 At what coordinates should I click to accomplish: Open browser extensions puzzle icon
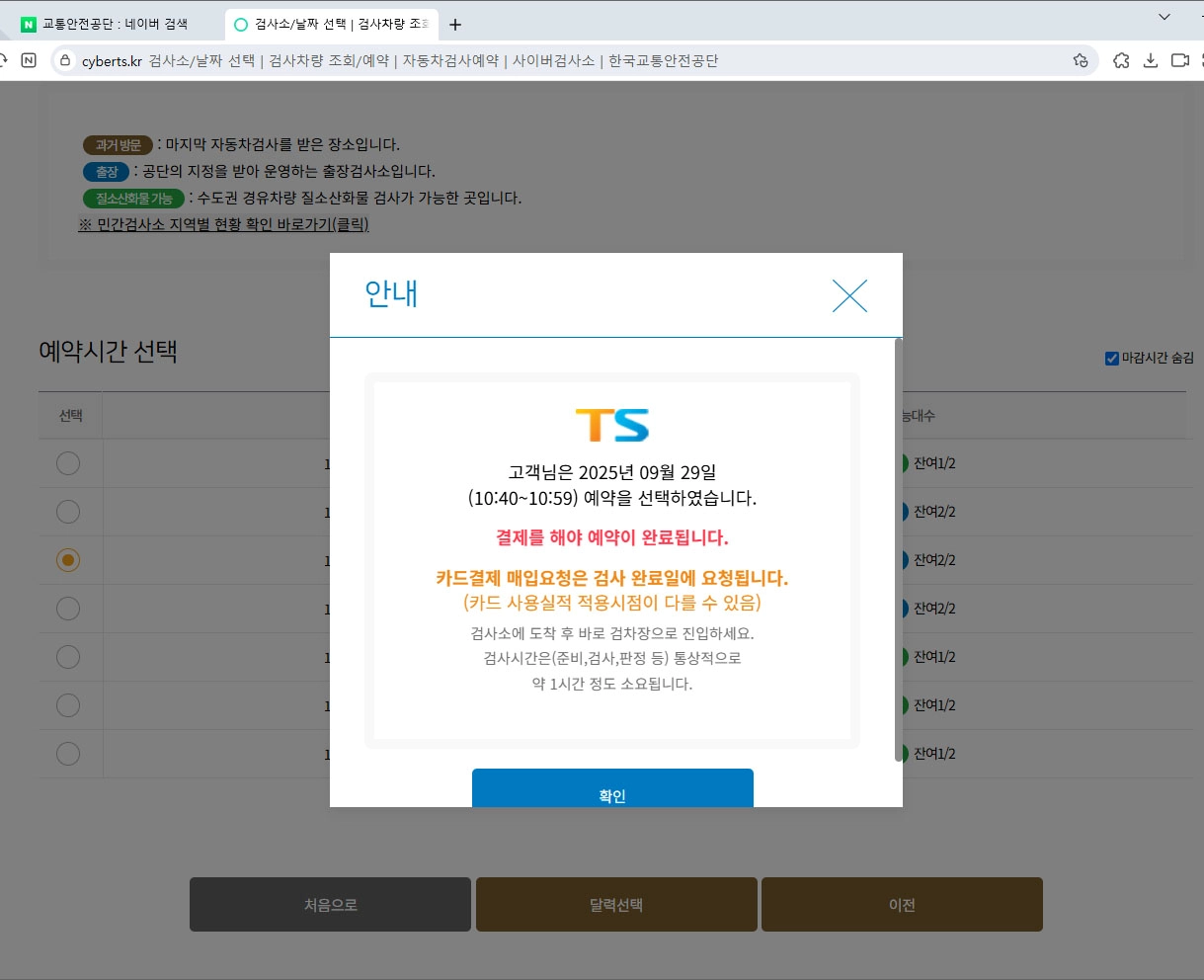[x=1121, y=60]
